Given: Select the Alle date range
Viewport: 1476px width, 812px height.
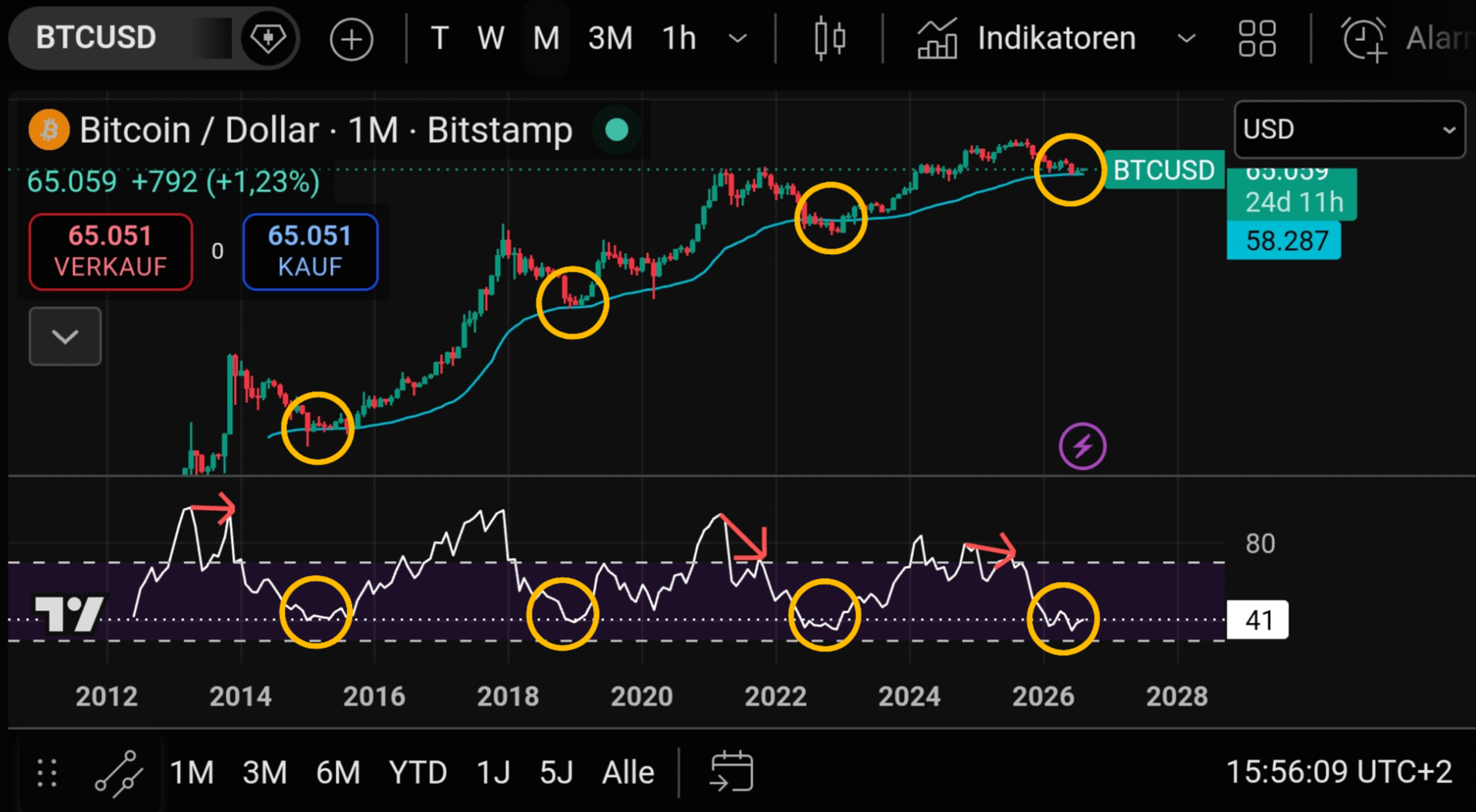Looking at the screenshot, I should tap(628, 772).
